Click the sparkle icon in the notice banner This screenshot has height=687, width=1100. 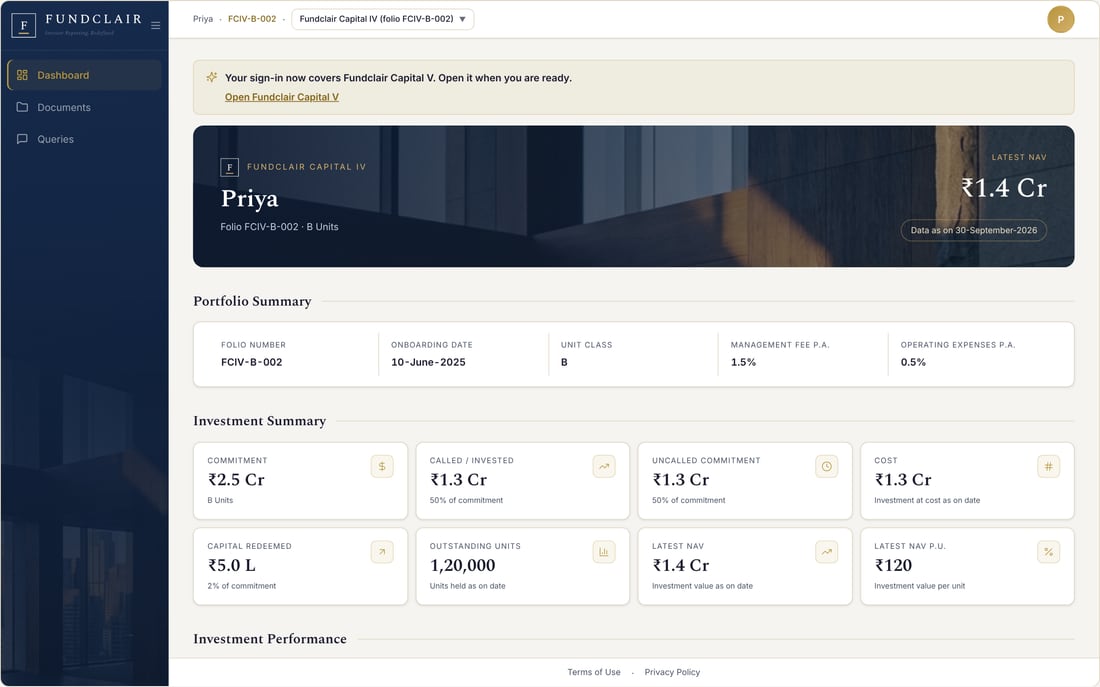click(x=211, y=77)
